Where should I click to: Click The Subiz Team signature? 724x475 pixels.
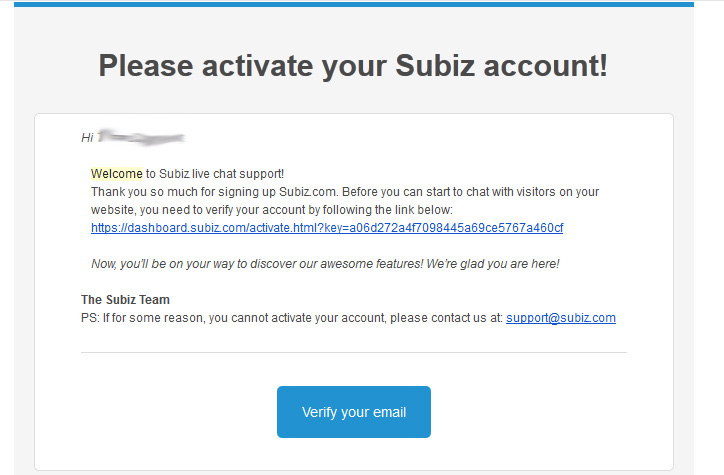pos(126,300)
